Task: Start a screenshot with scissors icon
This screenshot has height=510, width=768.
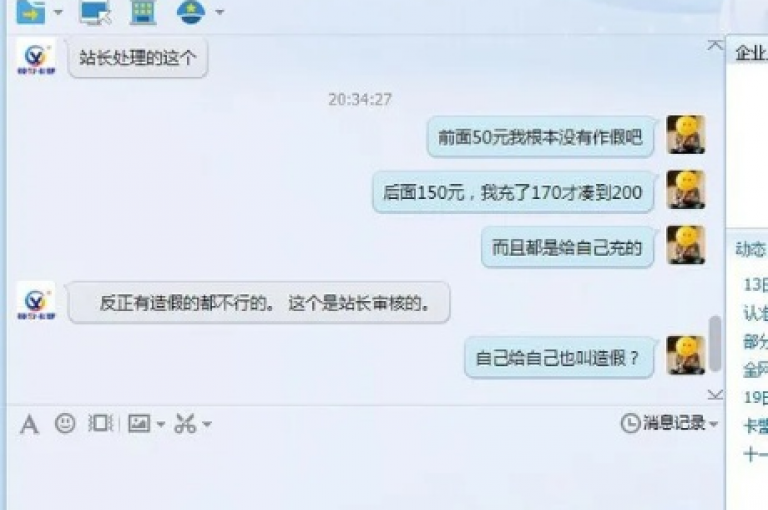Action: click(185, 424)
